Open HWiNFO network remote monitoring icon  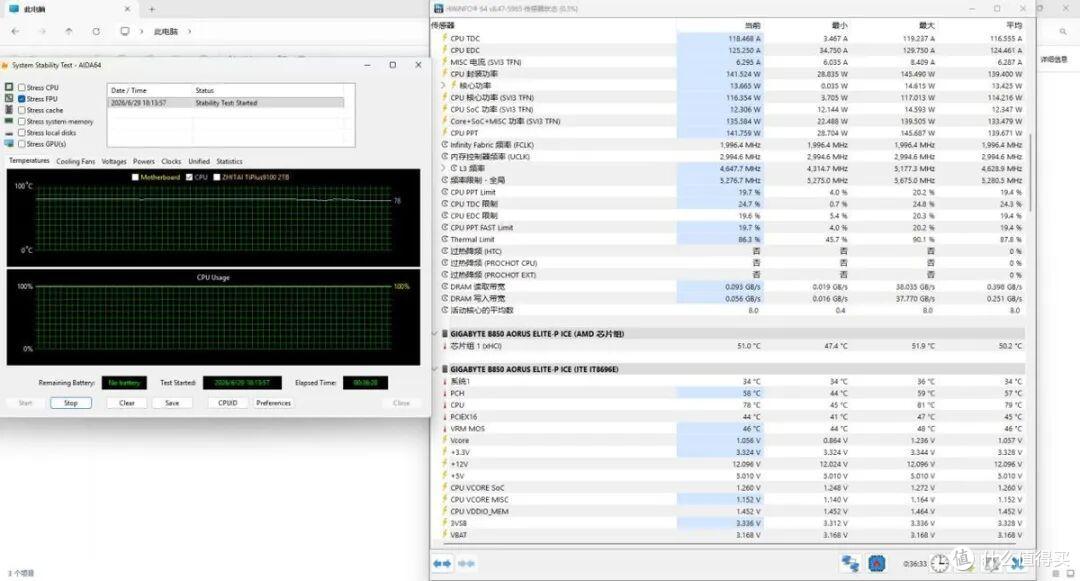[850, 564]
